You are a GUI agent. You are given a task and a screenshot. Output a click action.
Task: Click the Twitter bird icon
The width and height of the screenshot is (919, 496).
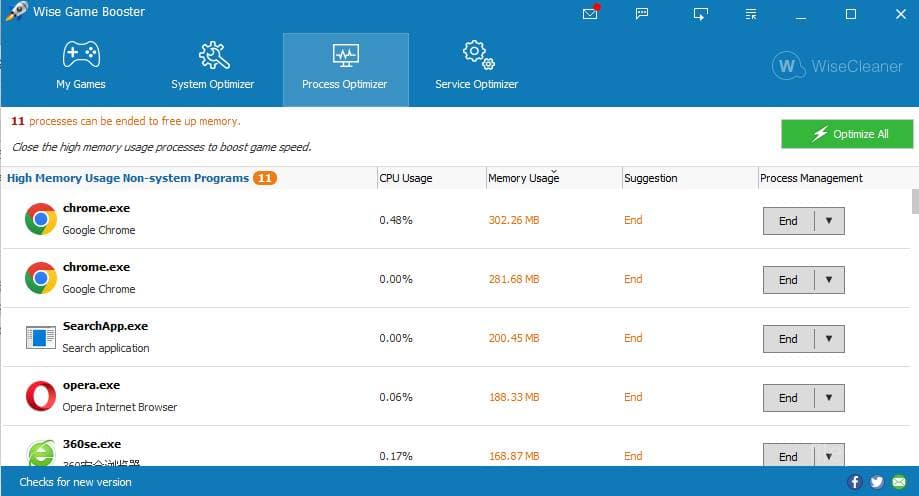tap(877, 482)
